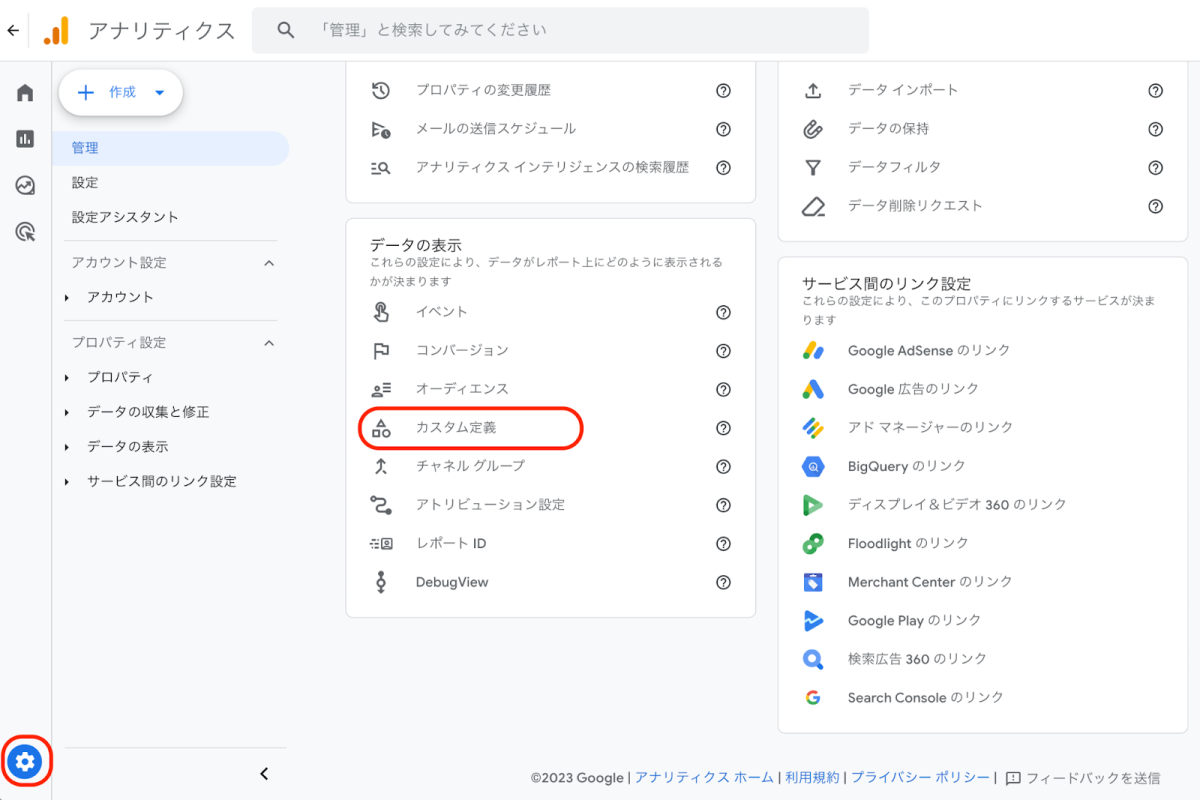Click フィードバックを送信 in footer
The width and height of the screenshot is (1200, 800).
point(1083,777)
